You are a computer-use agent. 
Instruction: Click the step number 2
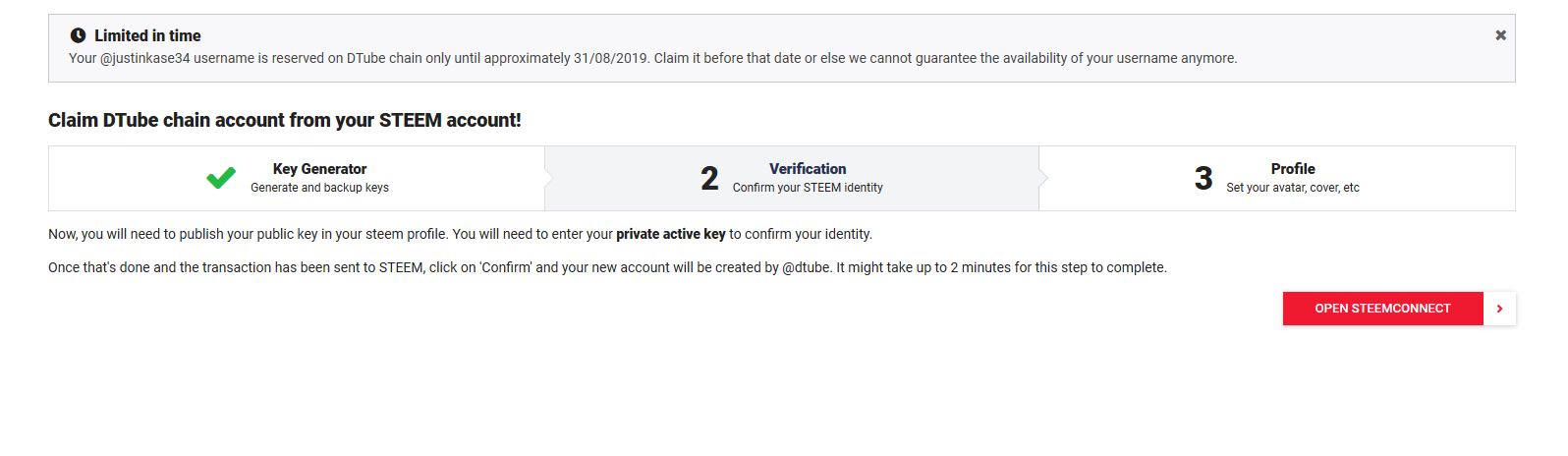point(709,179)
